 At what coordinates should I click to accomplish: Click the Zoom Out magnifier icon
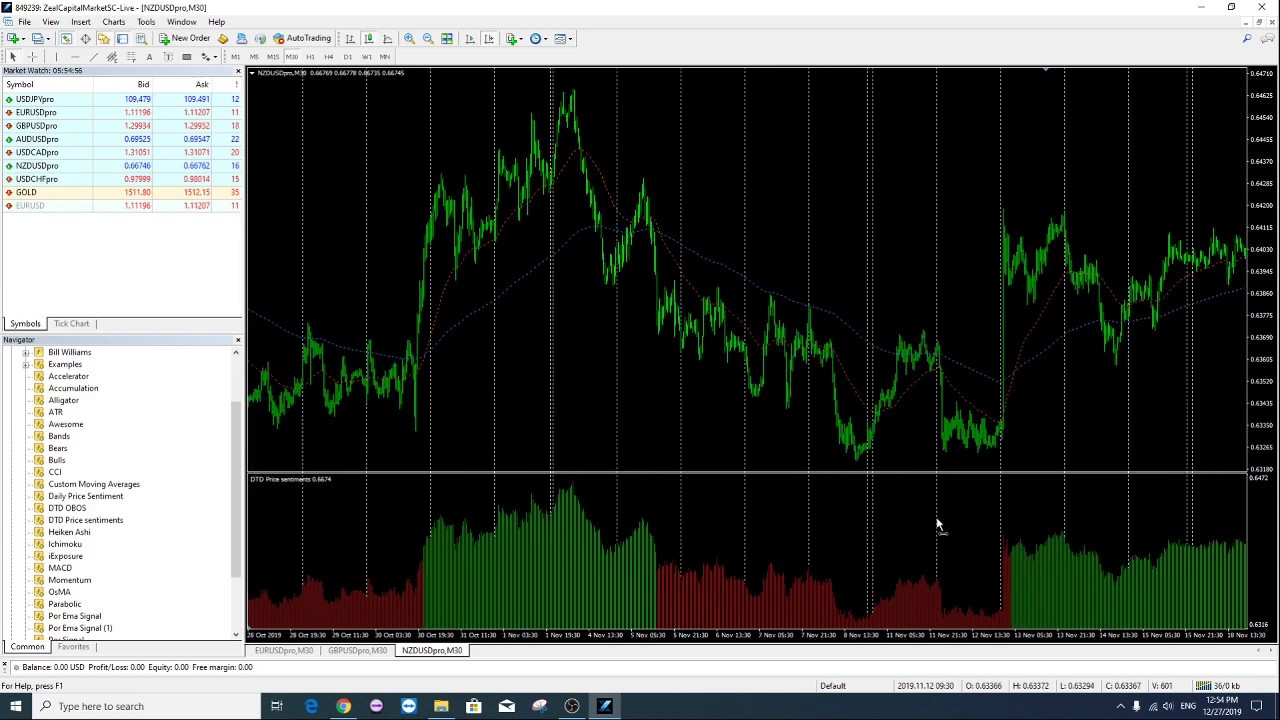428,38
